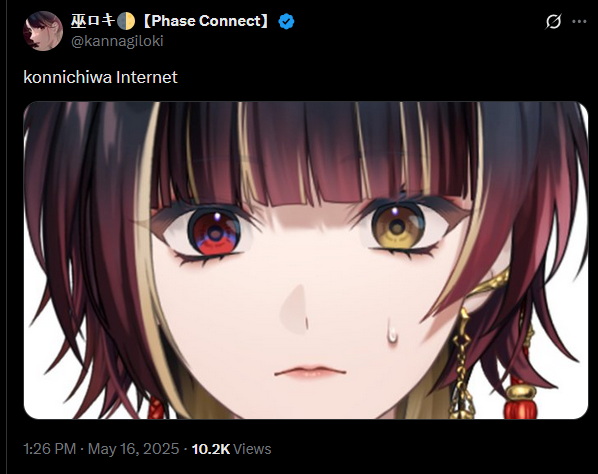Click the character's red eye in image
This screenshot has width=598, height=474.
215,233
